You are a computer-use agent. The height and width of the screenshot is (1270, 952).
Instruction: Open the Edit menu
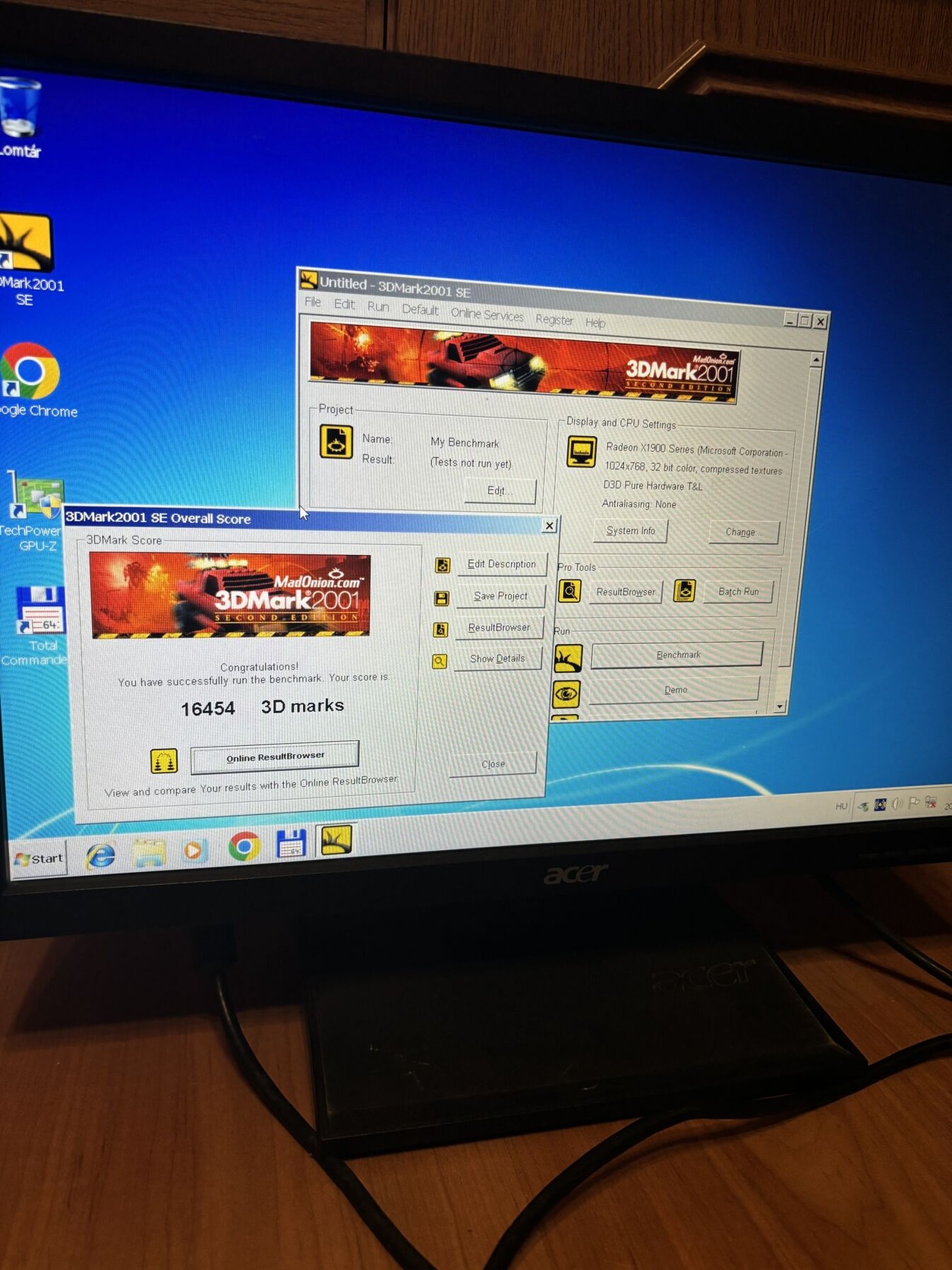pos(344,305)
